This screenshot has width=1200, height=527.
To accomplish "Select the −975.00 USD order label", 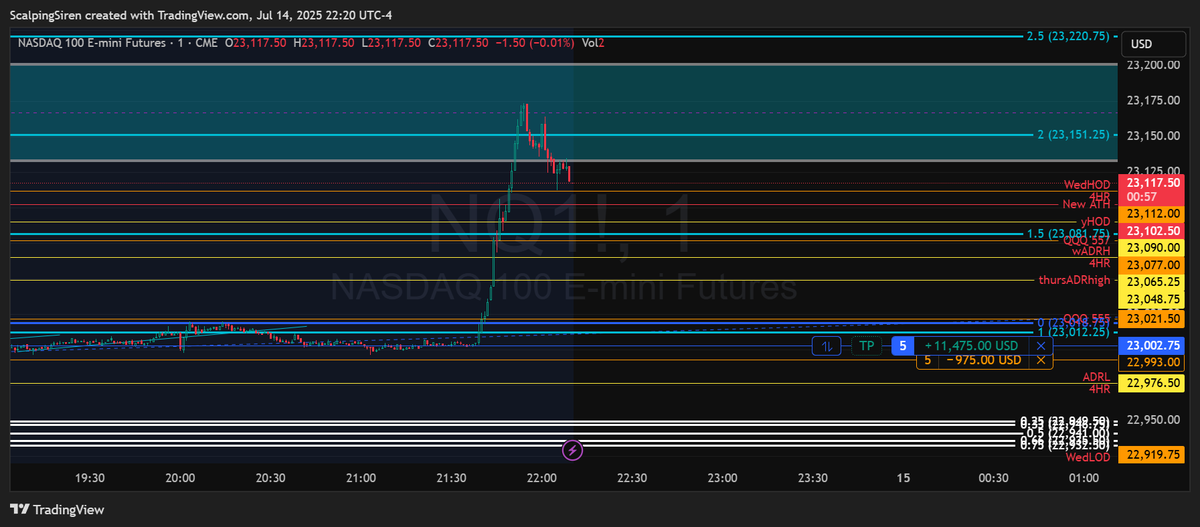I will click(x=984, y=360).
